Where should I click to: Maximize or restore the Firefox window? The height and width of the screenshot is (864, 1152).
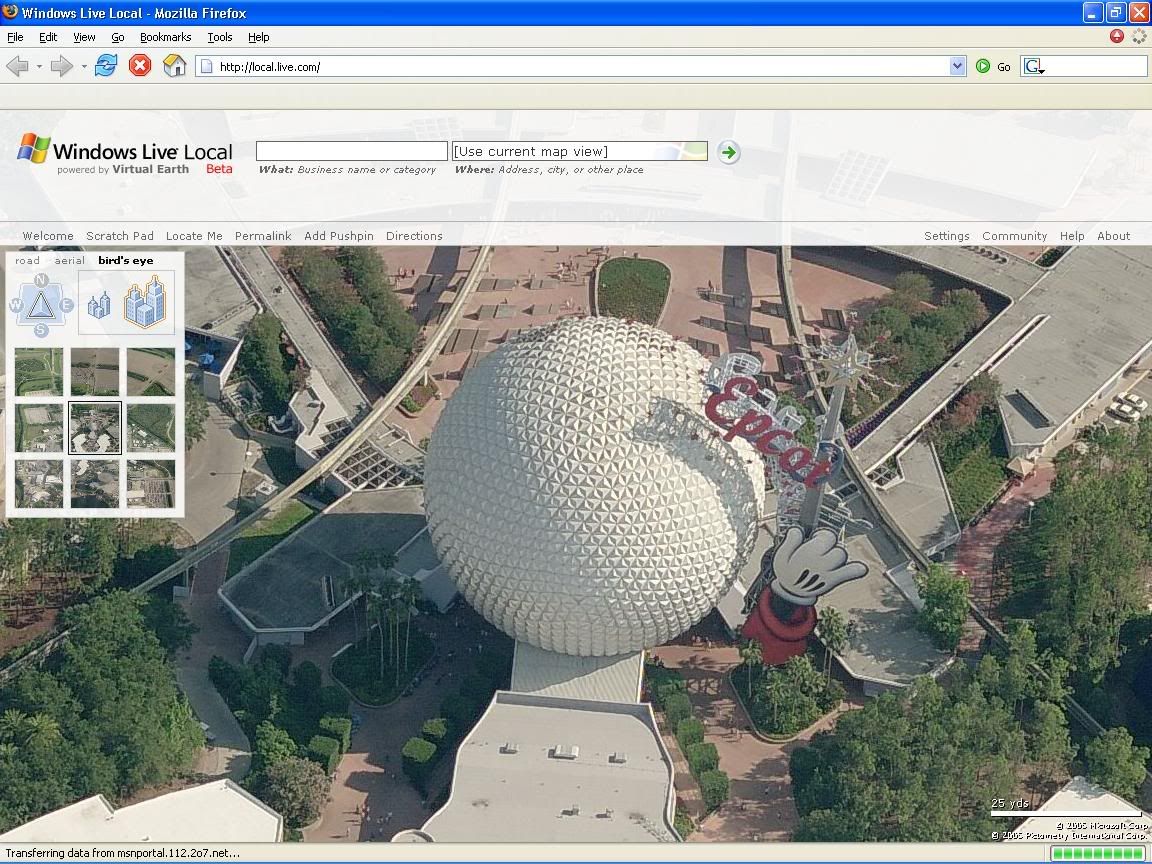1115,12
